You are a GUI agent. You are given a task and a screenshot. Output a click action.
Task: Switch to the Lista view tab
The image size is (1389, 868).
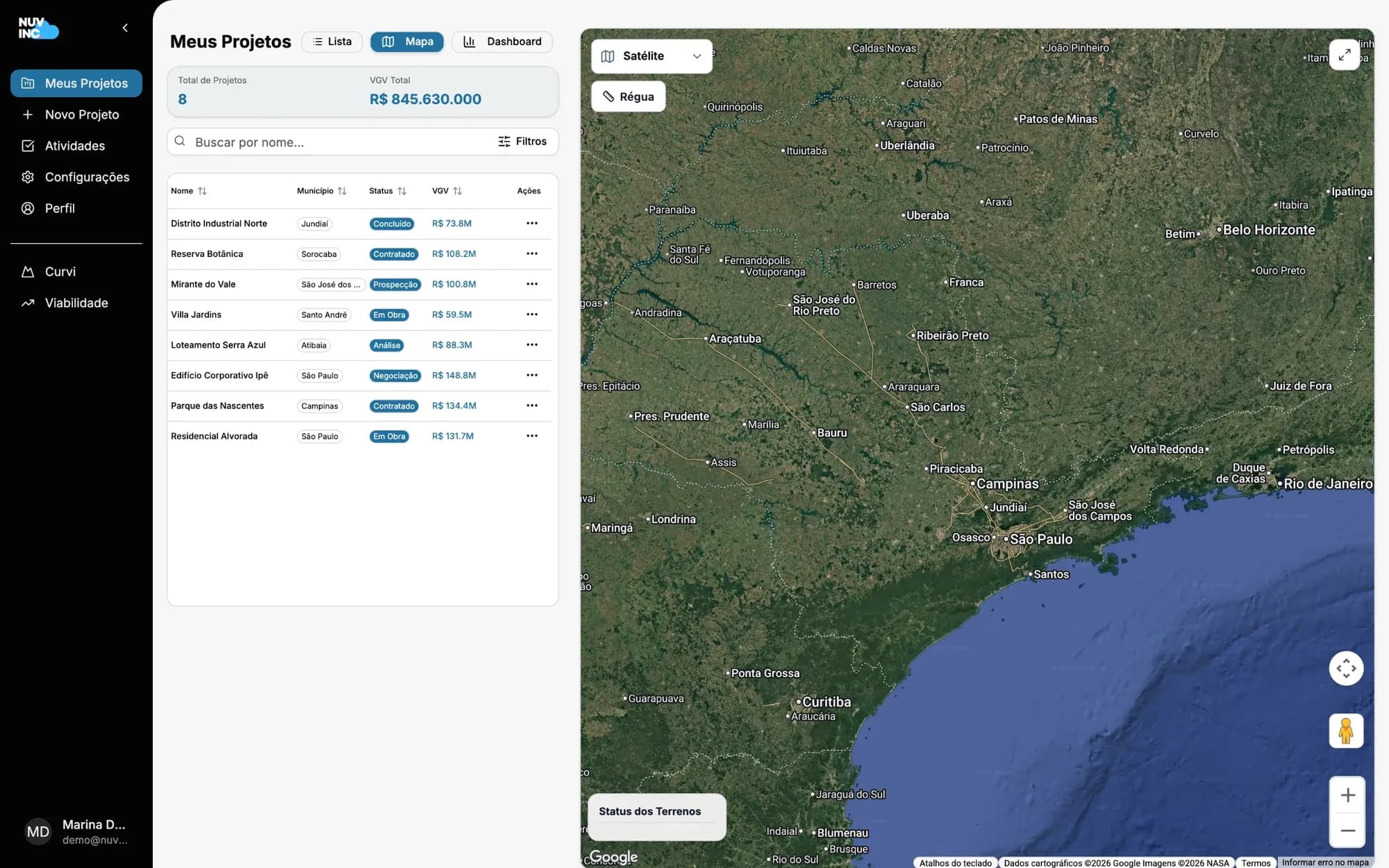coord(332,42)
